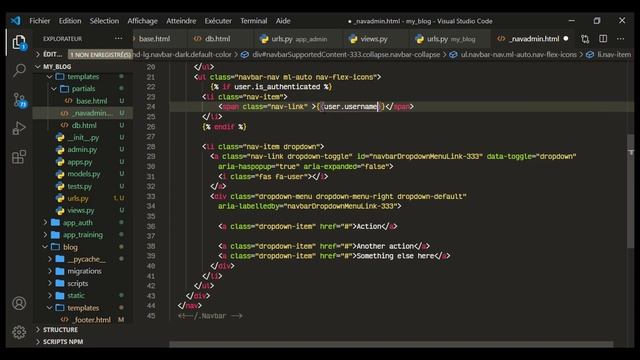The image size is (640, 360).
Task: Click the compare changes icon in editor toolbar
Action: (585, 39)
